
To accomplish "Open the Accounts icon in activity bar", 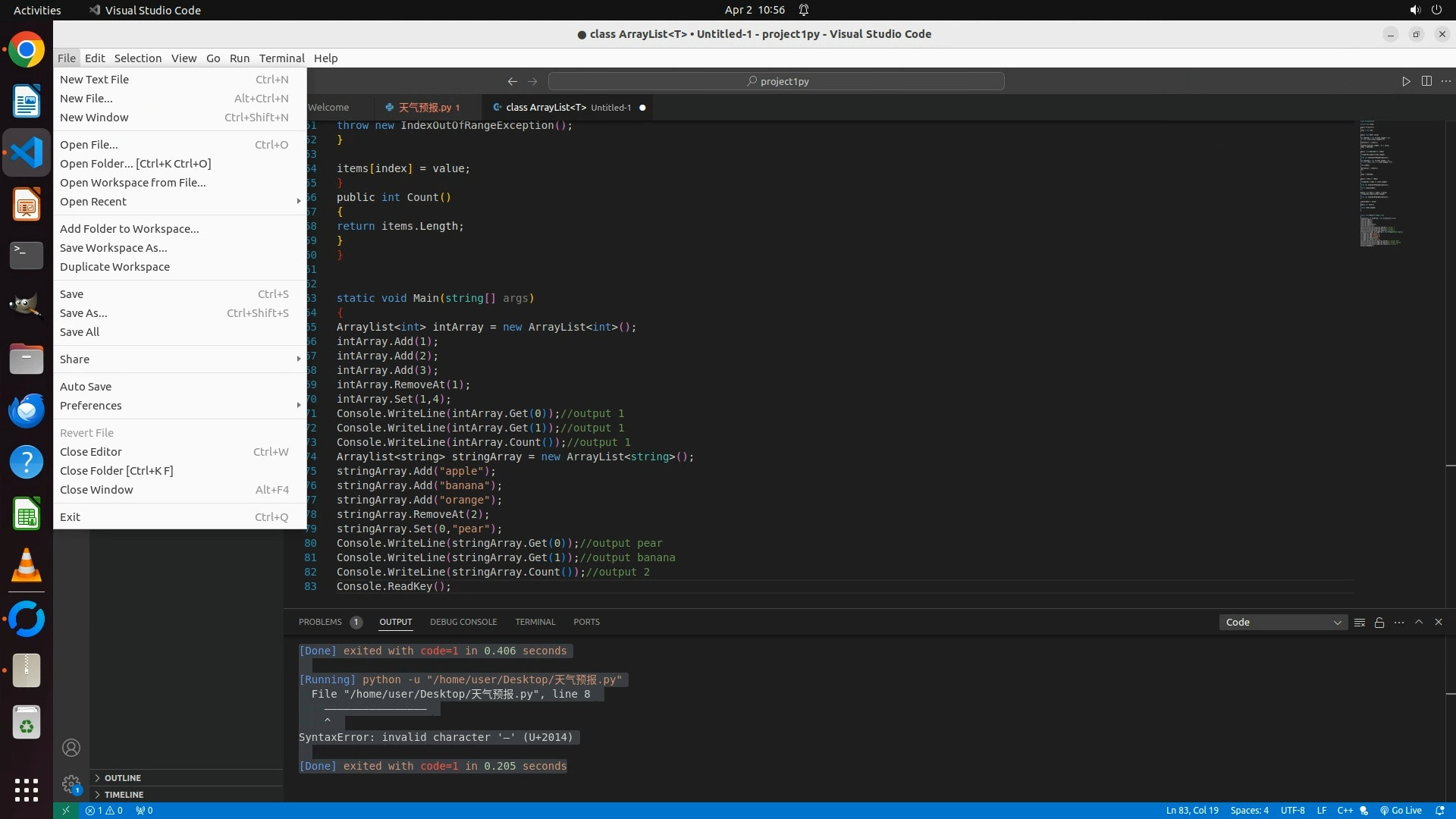I will tap(71, 748).
